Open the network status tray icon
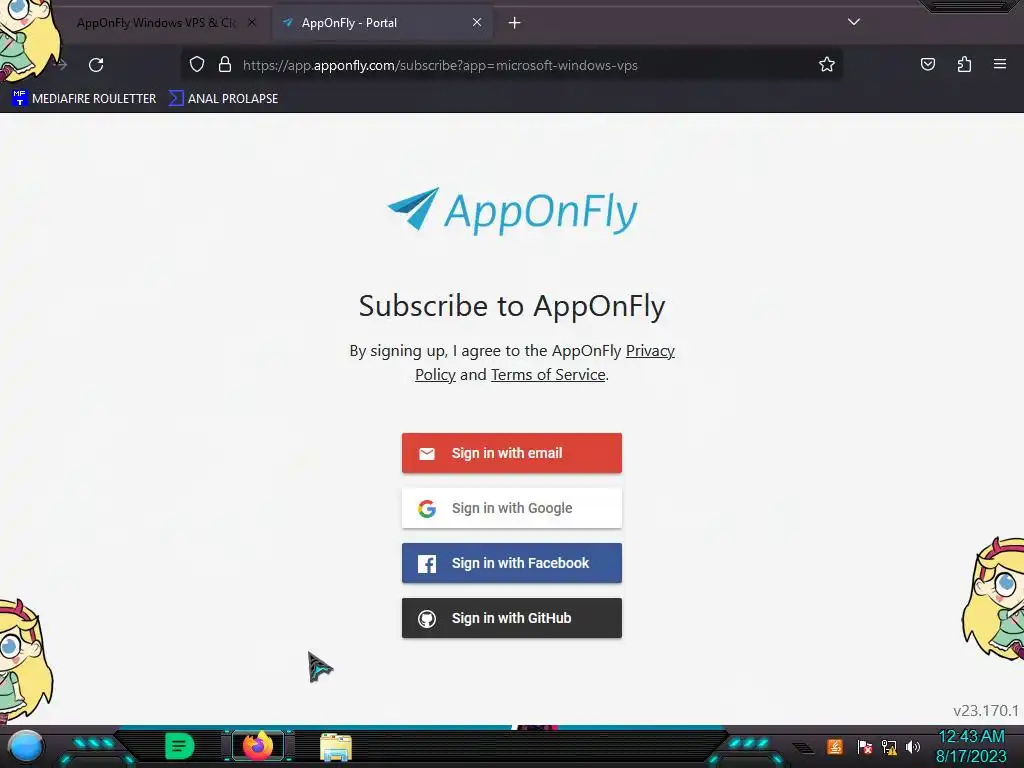The width and height of the screenshot is (1024, 768). (x=888, y=746)
